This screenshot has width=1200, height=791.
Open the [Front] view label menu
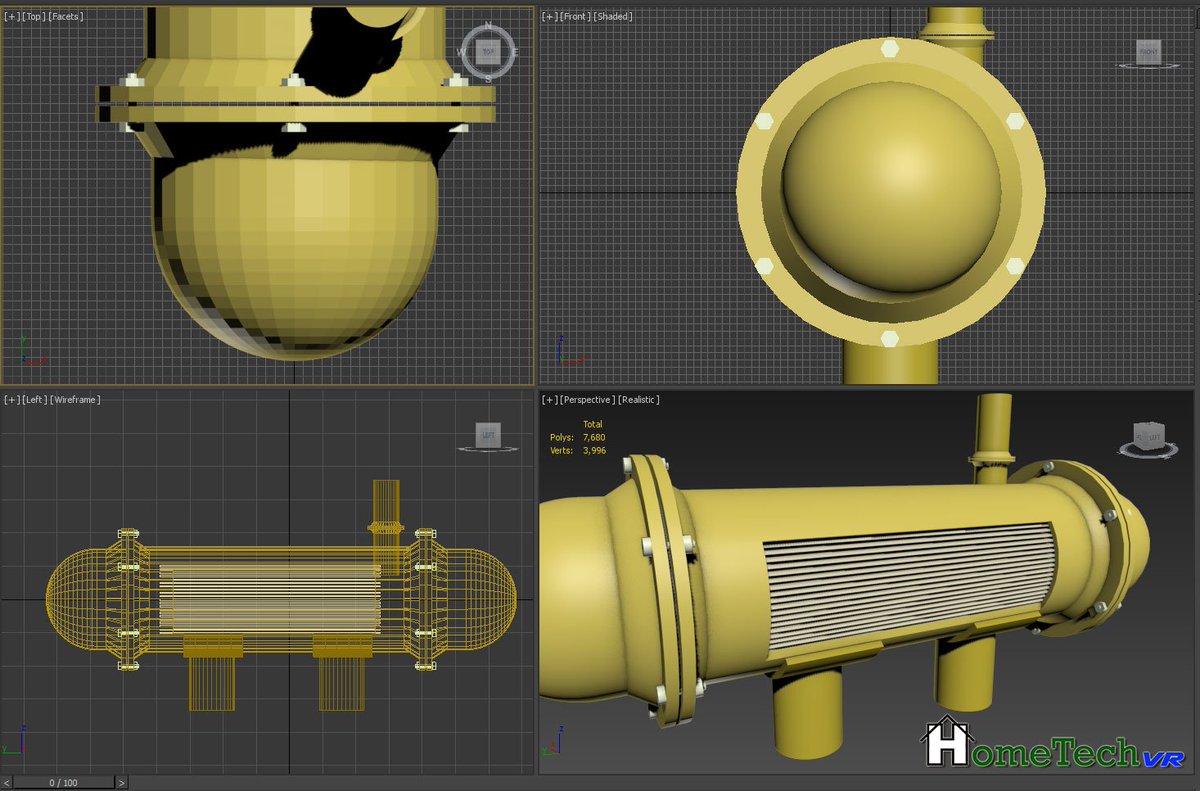pos(573,16)
